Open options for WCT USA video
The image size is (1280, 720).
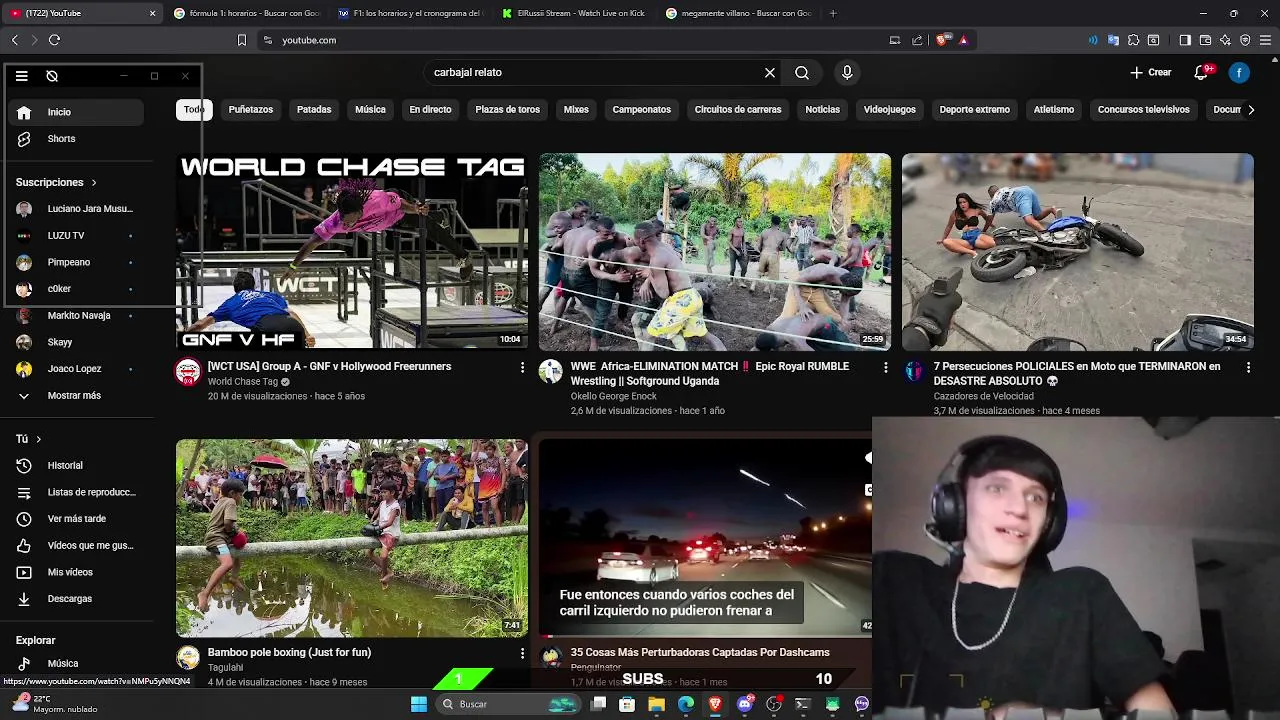tap(522, 368)
